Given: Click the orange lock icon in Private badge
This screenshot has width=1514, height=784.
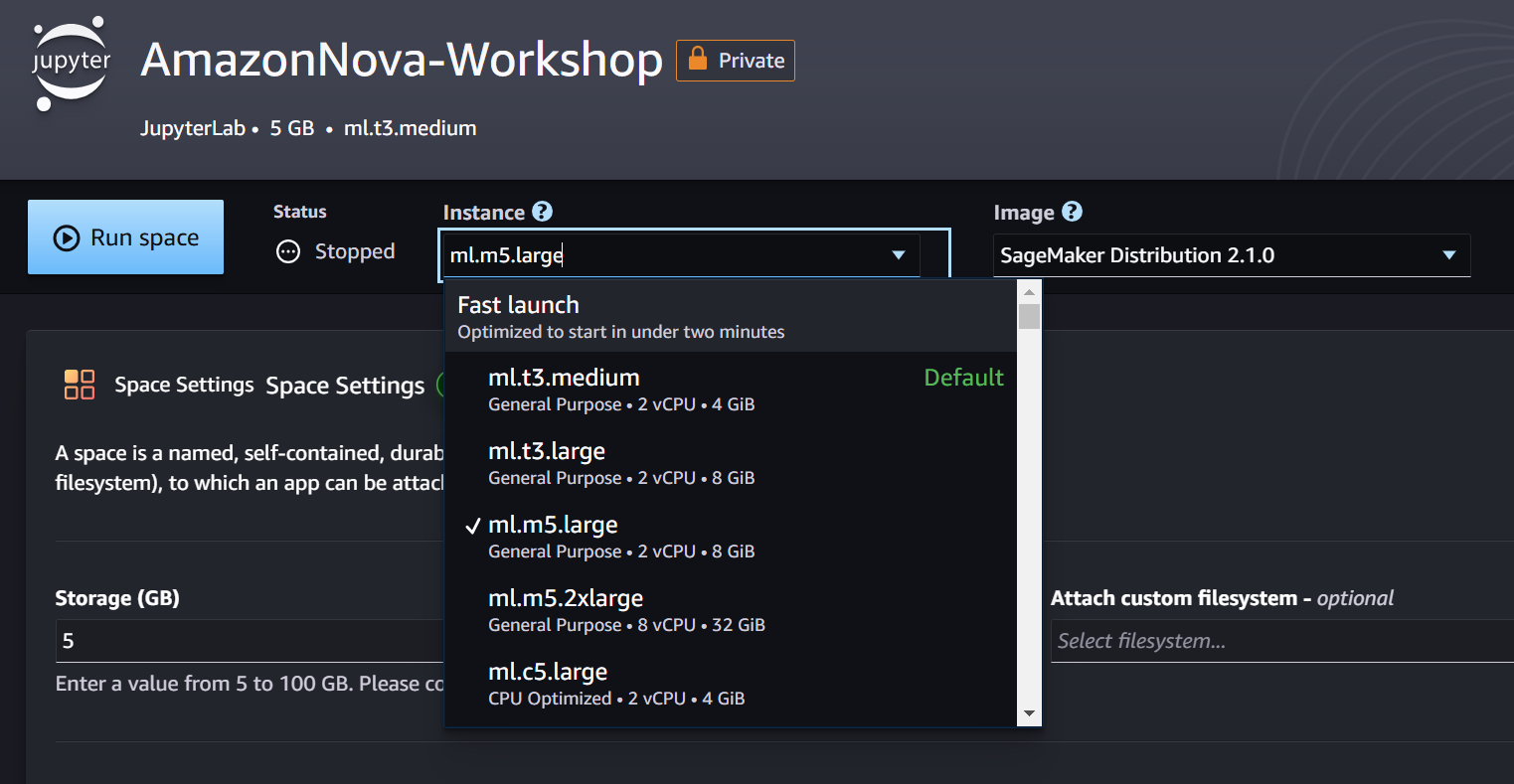Looking at the screenshot, I should (699, 60).
